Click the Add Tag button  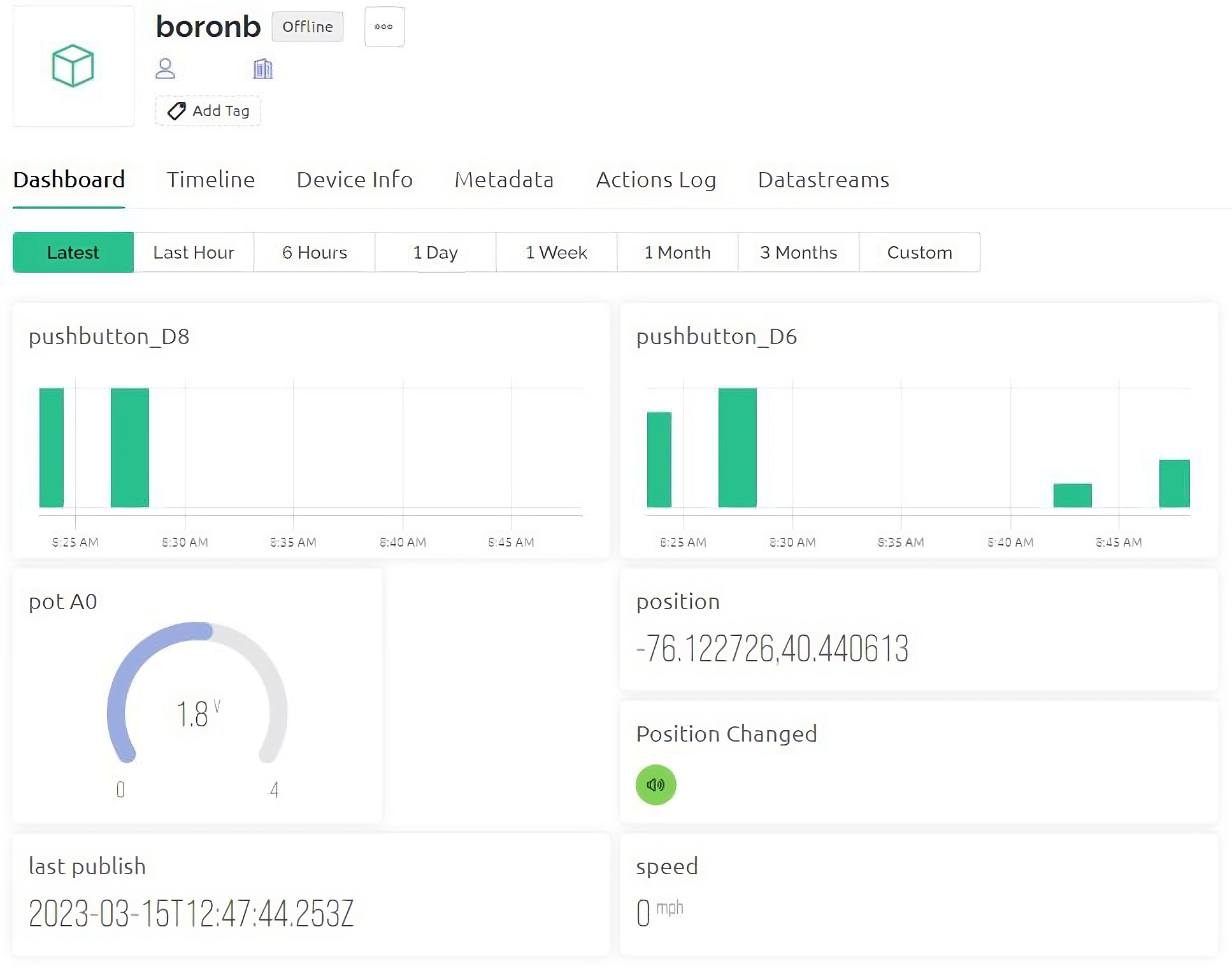(x=208, y=111)
